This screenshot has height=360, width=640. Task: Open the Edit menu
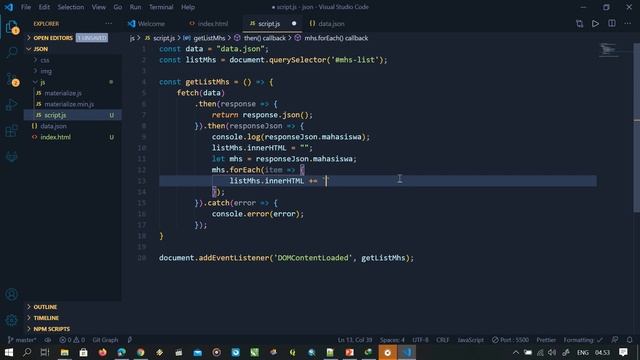click(x=44, y=7)
